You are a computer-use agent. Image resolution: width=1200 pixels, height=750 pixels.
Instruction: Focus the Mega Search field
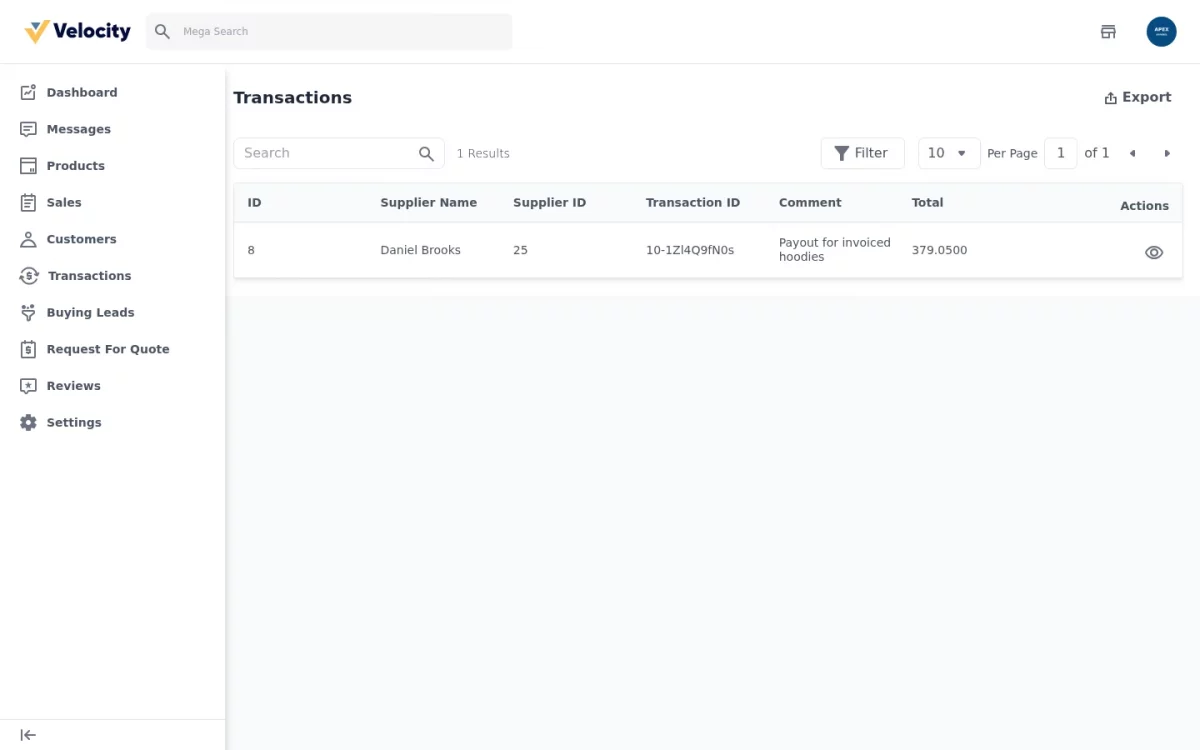pos(329,32)
